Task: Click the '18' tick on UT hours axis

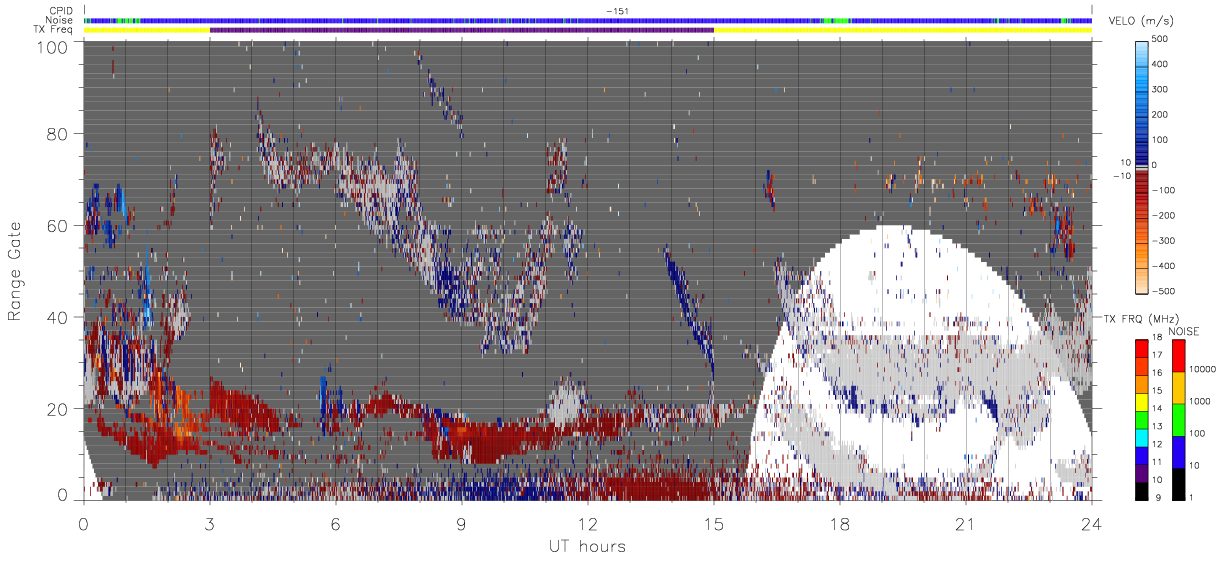Action: [x=839, y=524]
